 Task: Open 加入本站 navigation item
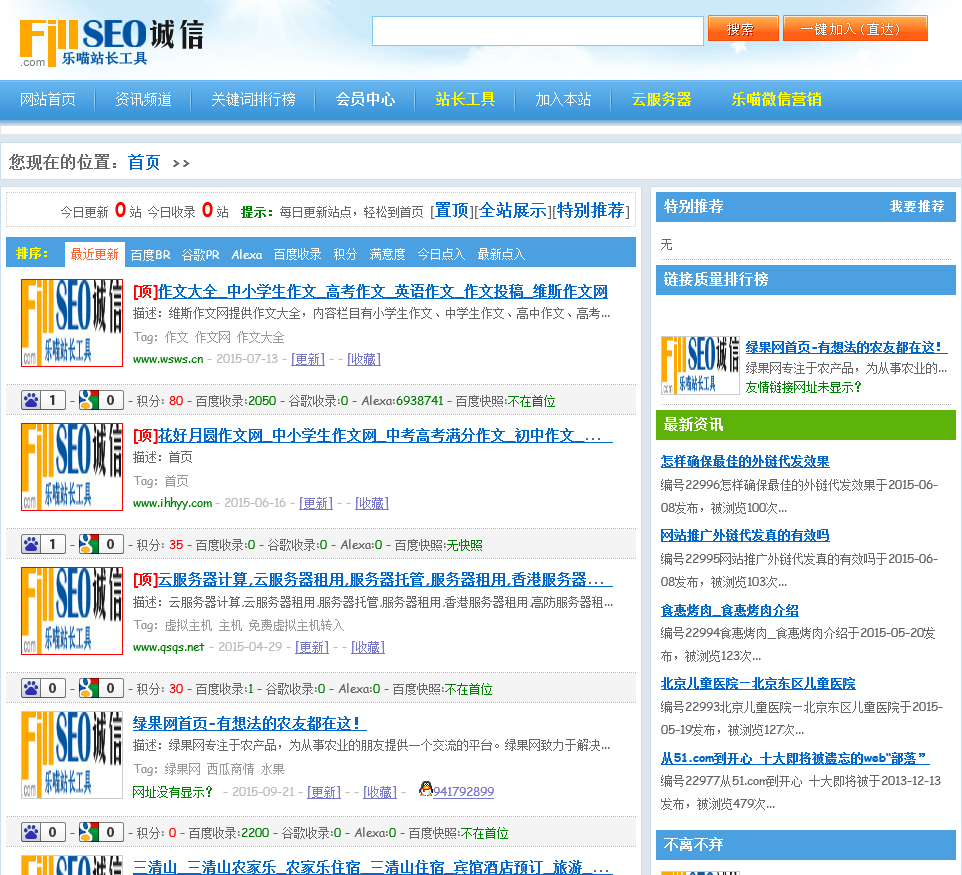563,99
